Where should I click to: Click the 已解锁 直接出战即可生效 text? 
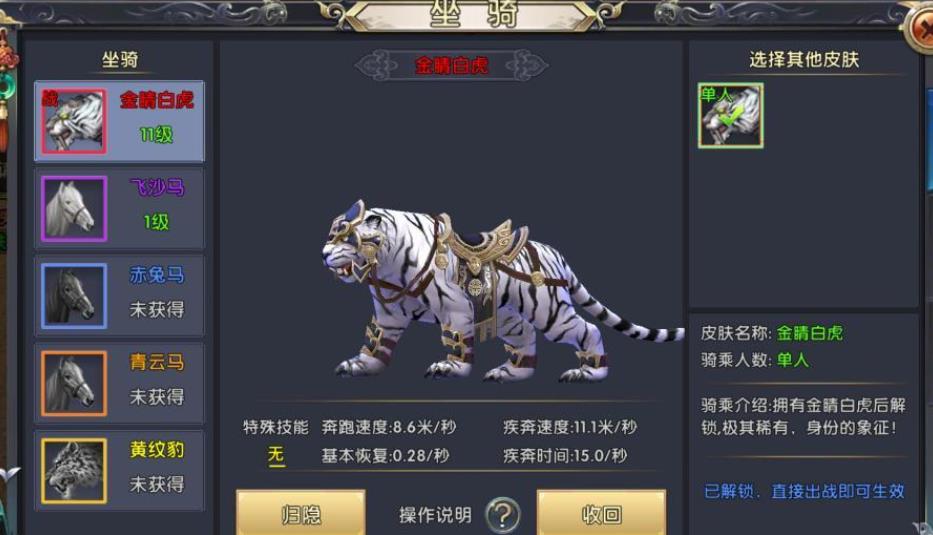(x=804, y=491)
